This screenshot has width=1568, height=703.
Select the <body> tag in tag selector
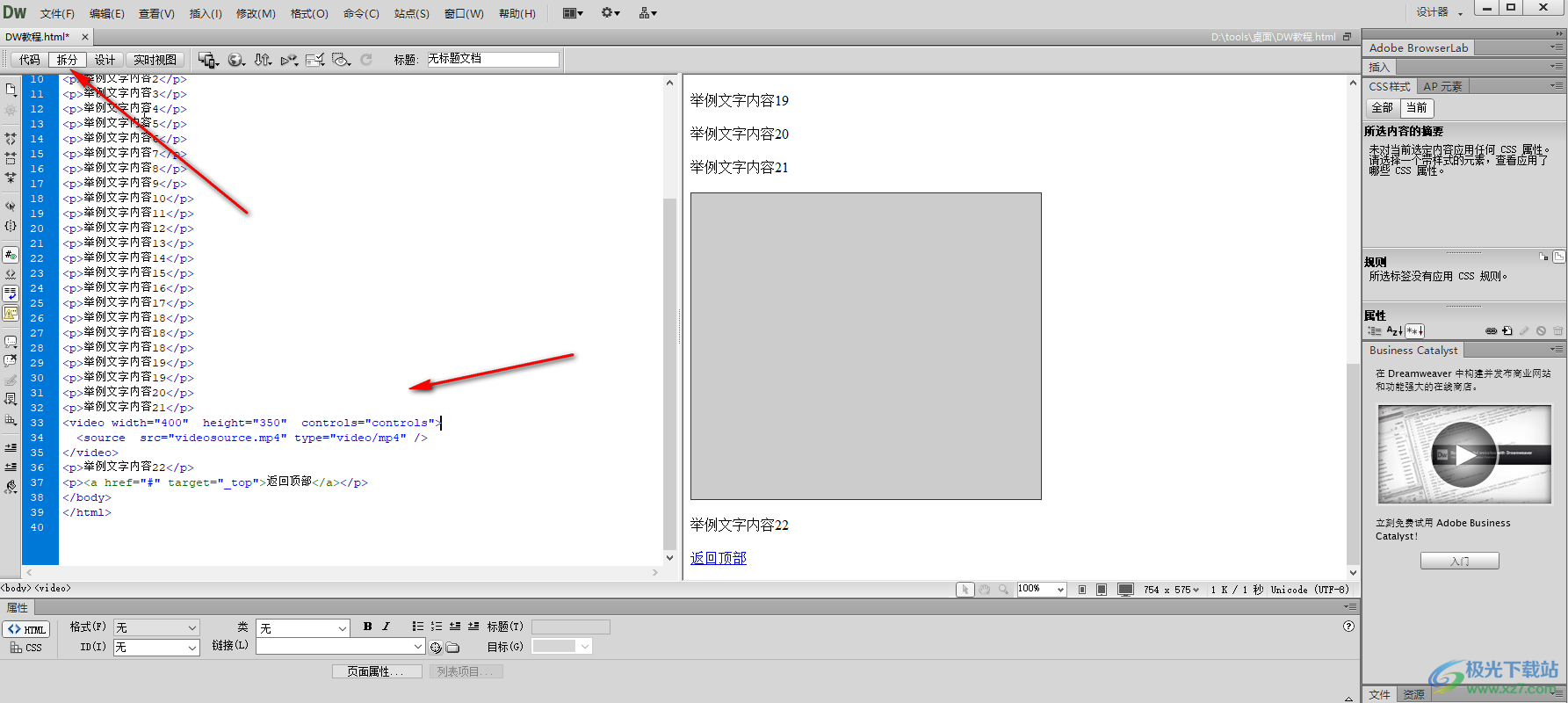click(x=16, y=588)
